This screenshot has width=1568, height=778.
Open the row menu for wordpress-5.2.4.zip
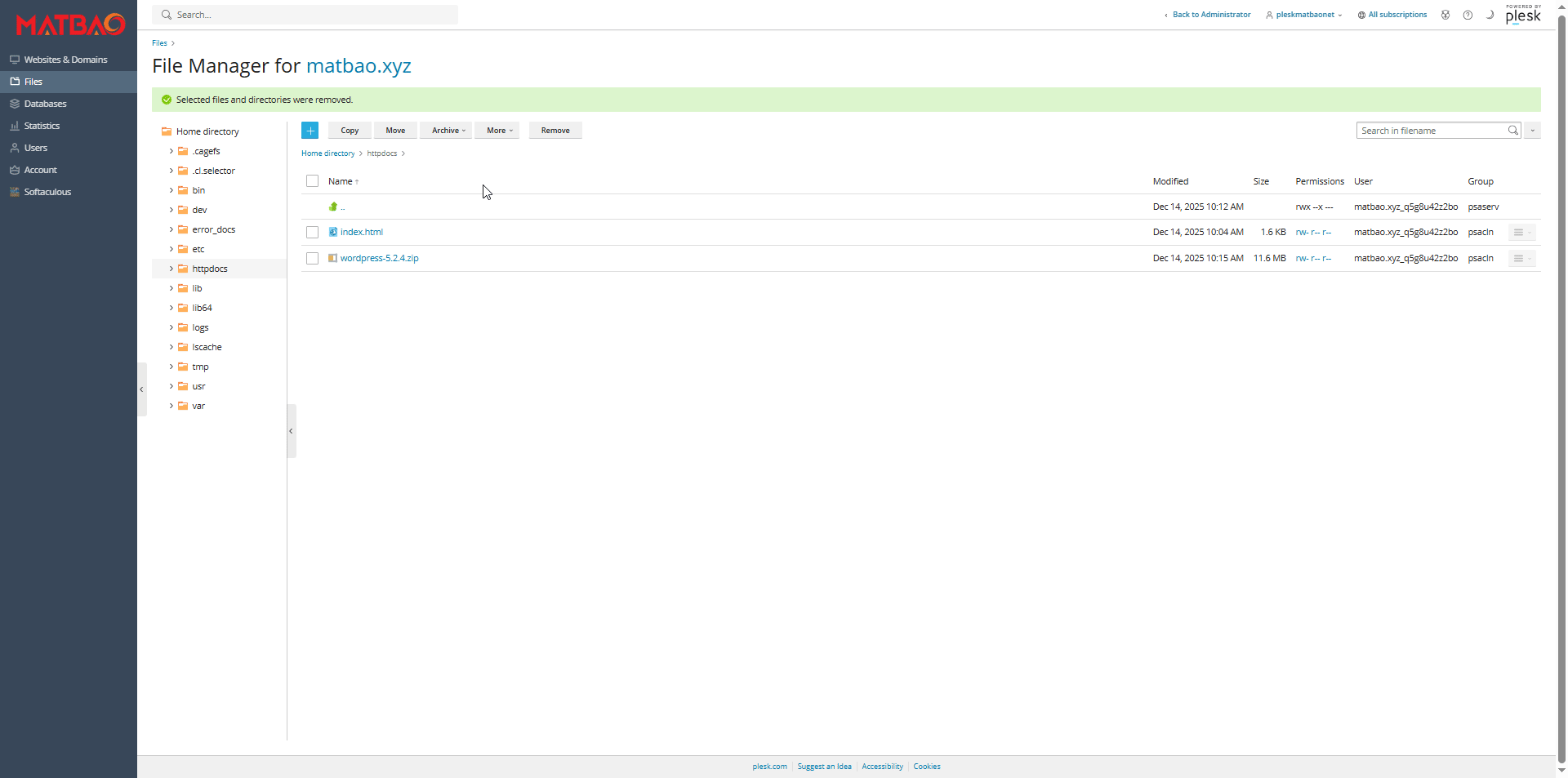tap(1521, 259)
